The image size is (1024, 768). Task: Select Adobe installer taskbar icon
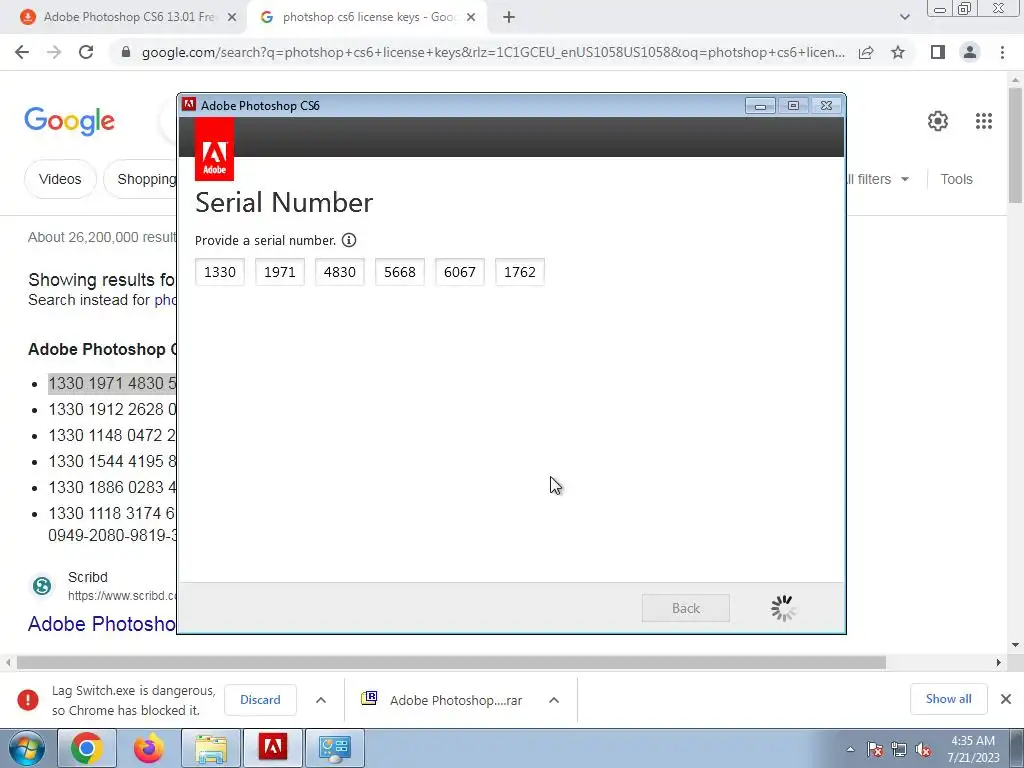tap(272, 748)
